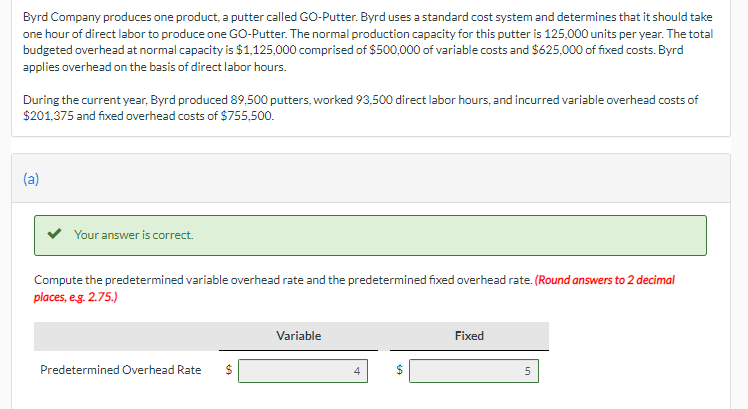Click the Variable column header
This screenshot has width=748, height=409.
299,336
